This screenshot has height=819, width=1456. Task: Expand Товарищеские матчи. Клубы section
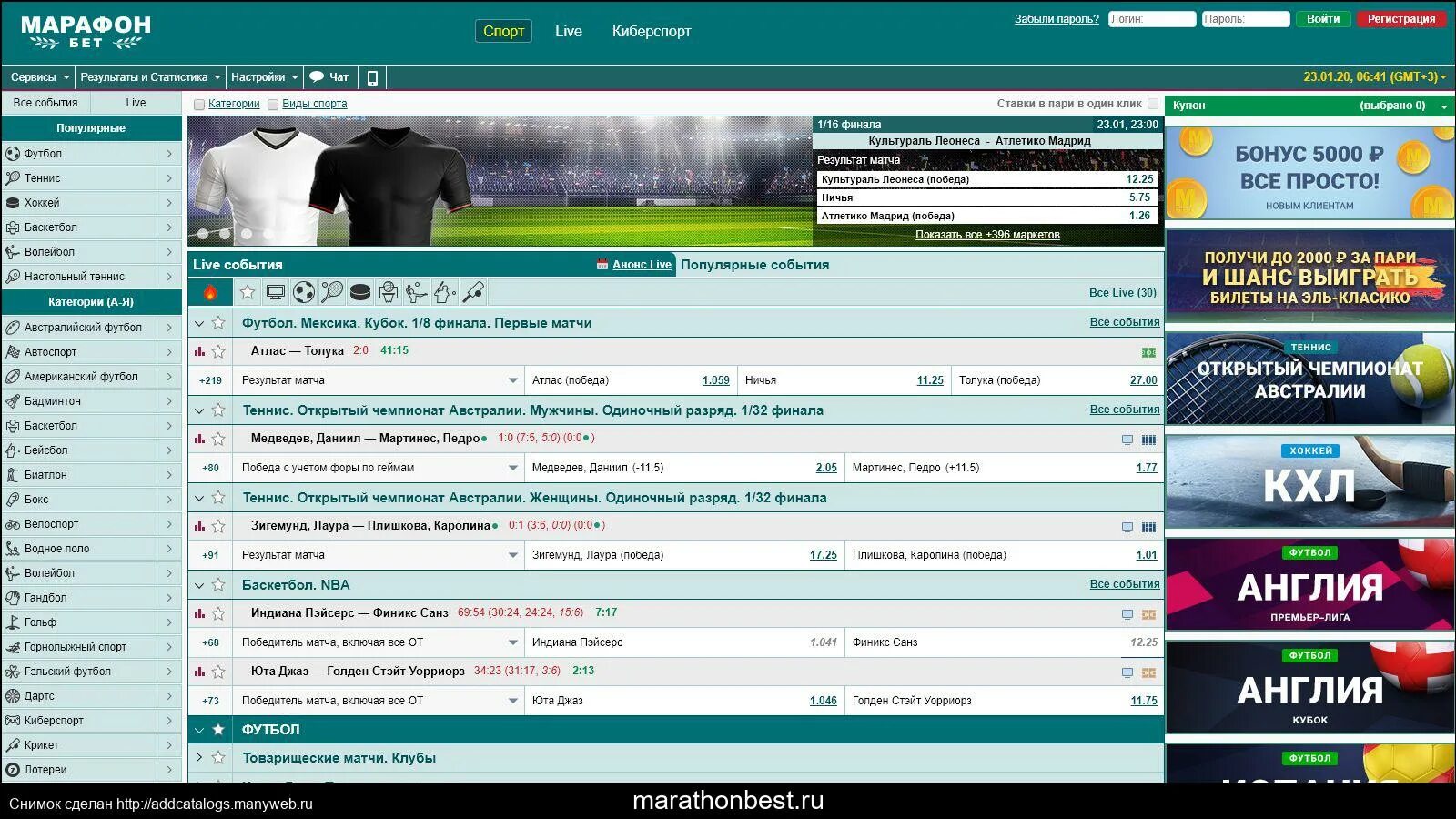click(199, 757)
